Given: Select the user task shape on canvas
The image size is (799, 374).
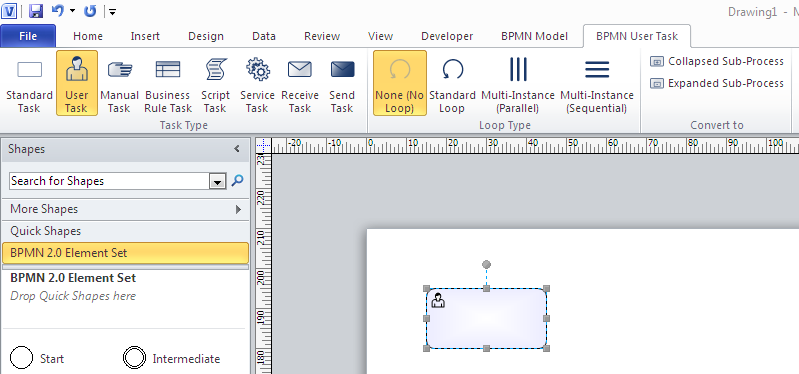Looking at the screenshot, I should pyautogui.click(x=487, y=318).
